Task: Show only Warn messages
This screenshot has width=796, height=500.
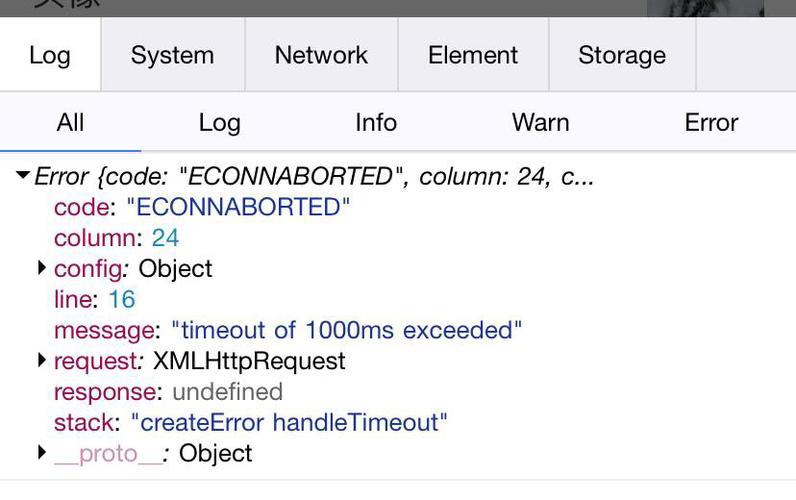Action: (541, 122)
